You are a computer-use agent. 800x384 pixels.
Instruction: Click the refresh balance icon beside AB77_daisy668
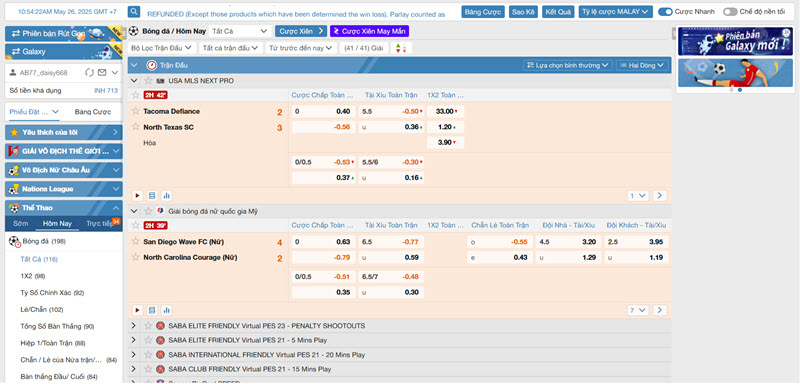pyautogui.click(x=89, y=73)
